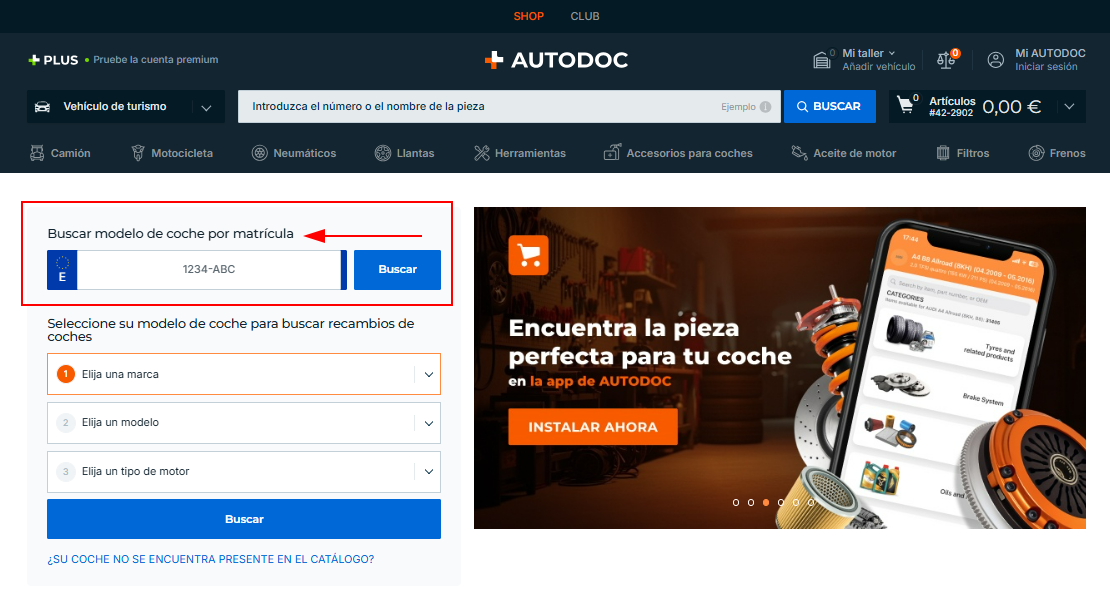Open 'Elija una marca' dropdown

(x=244, y=374)
